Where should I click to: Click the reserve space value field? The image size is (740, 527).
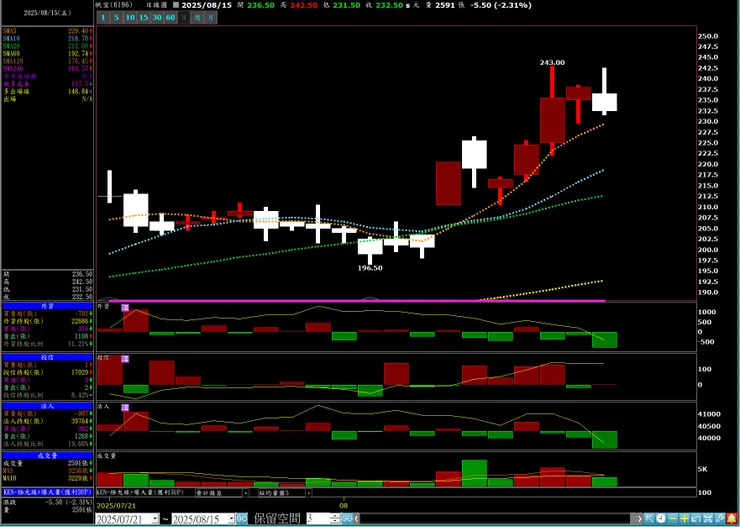(318, 519)
